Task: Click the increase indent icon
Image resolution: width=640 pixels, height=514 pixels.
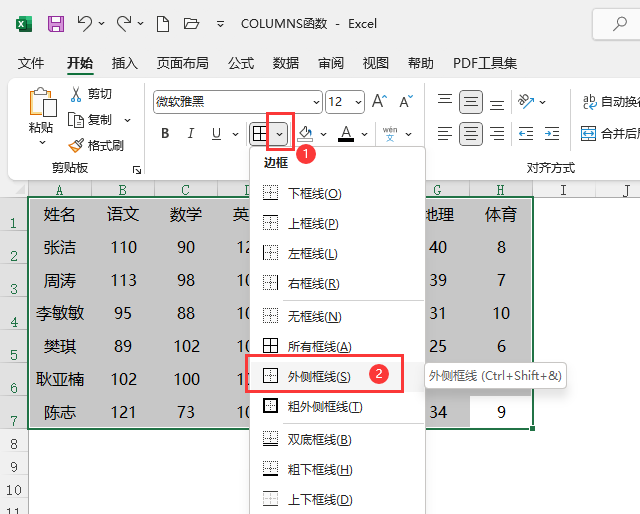Action: click(x=552, y=134)
